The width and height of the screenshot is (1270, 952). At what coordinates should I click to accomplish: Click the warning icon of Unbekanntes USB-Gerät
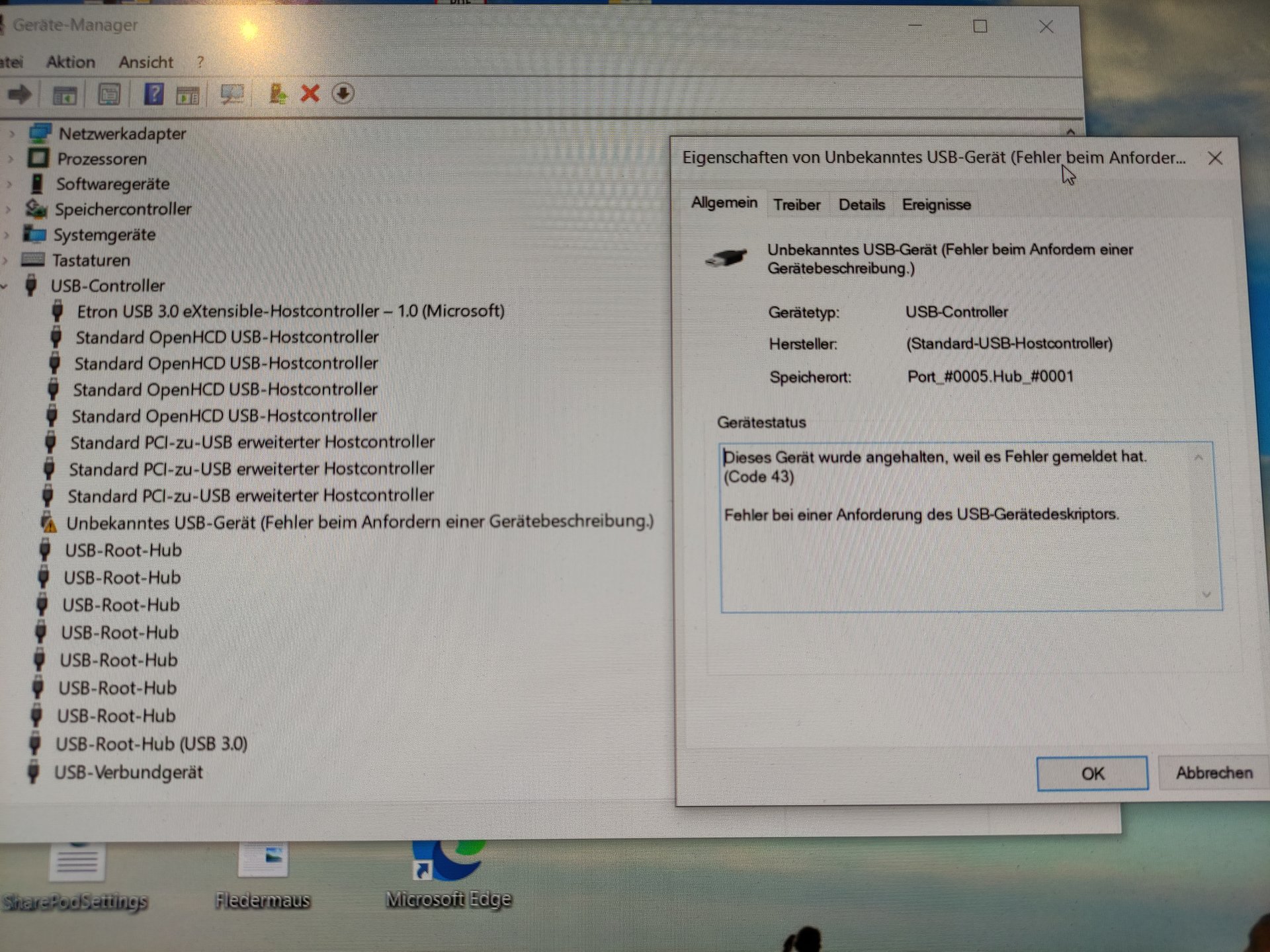click(x=48, y=522)
